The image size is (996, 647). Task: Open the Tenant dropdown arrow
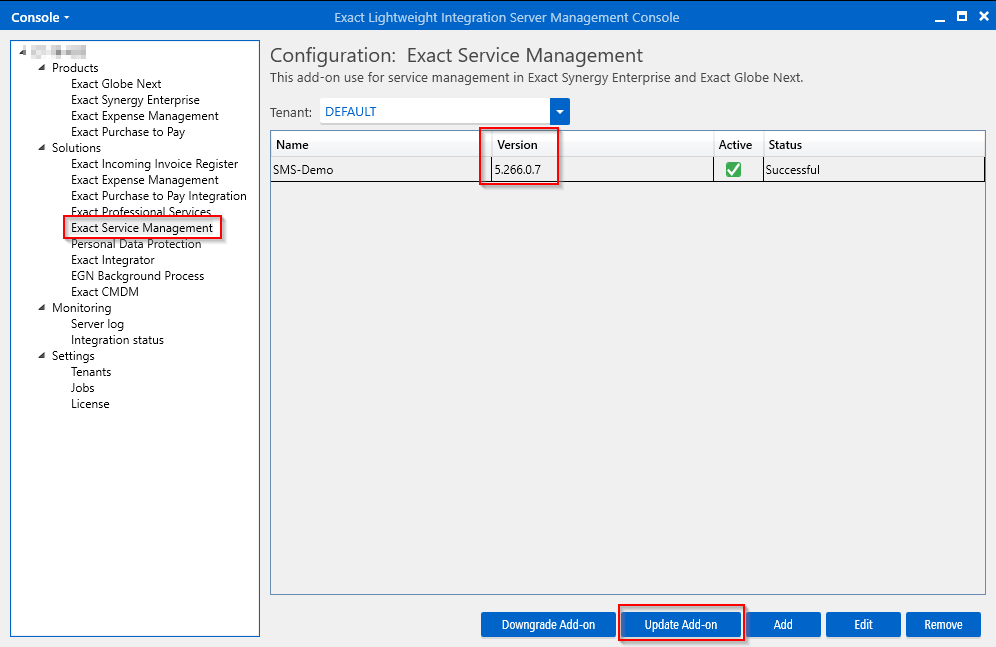pyautogui.click(x=560, y=112)
